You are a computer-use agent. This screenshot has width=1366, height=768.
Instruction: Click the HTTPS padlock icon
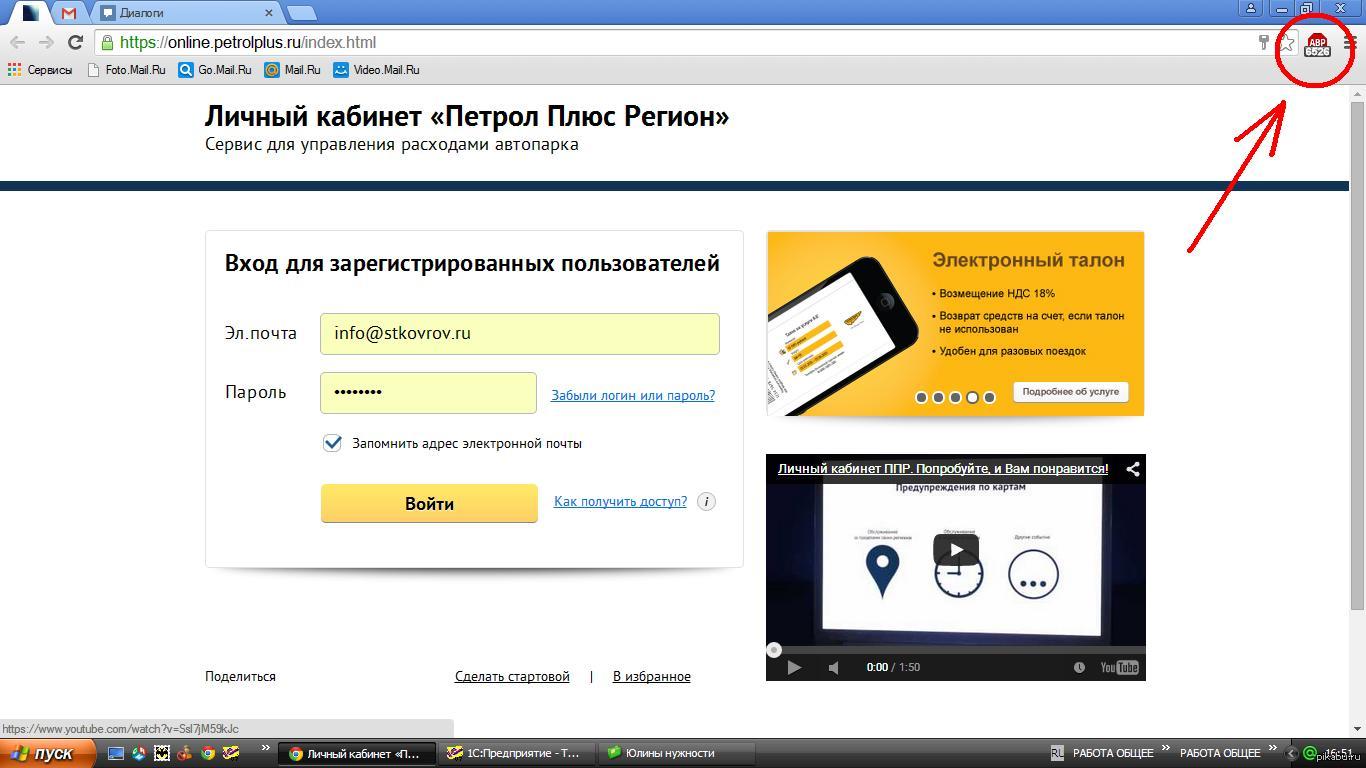point(107,42)
